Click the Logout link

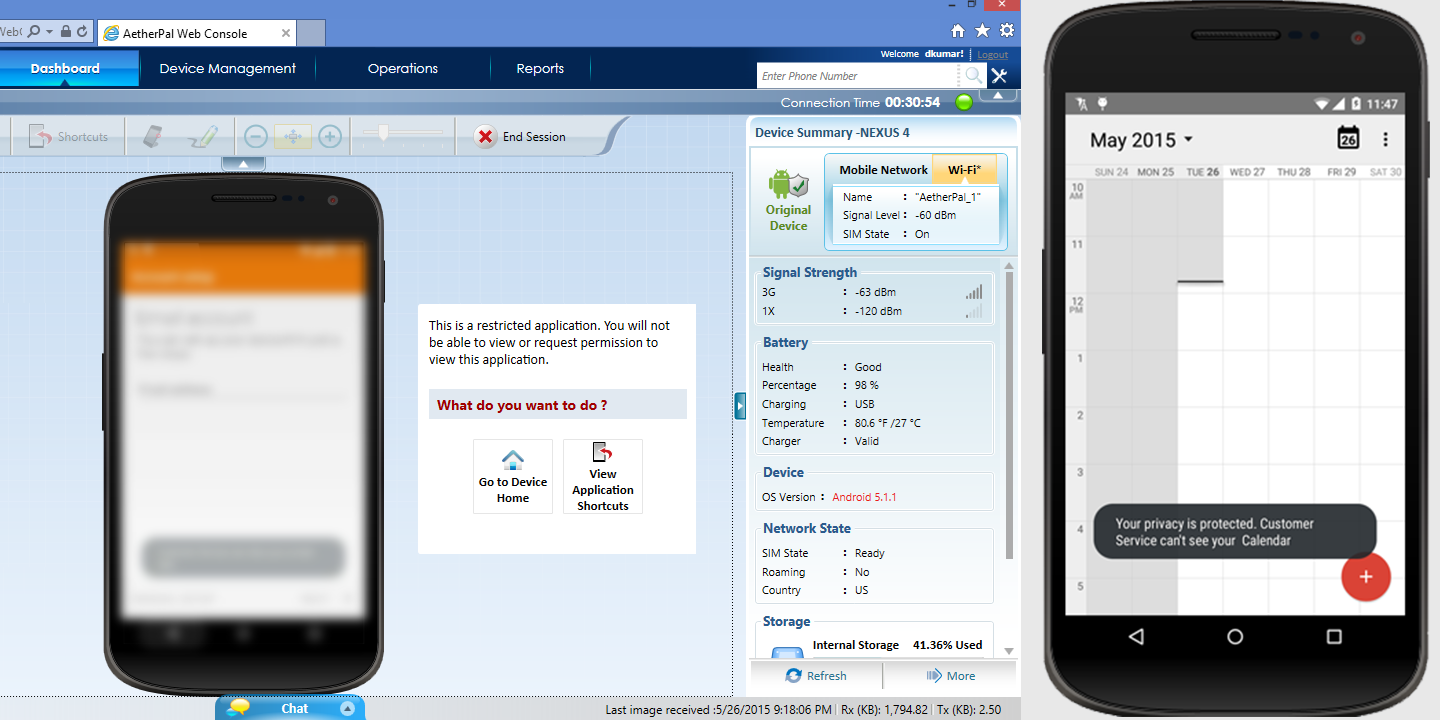pyautogui.click(x=992, y=55)
